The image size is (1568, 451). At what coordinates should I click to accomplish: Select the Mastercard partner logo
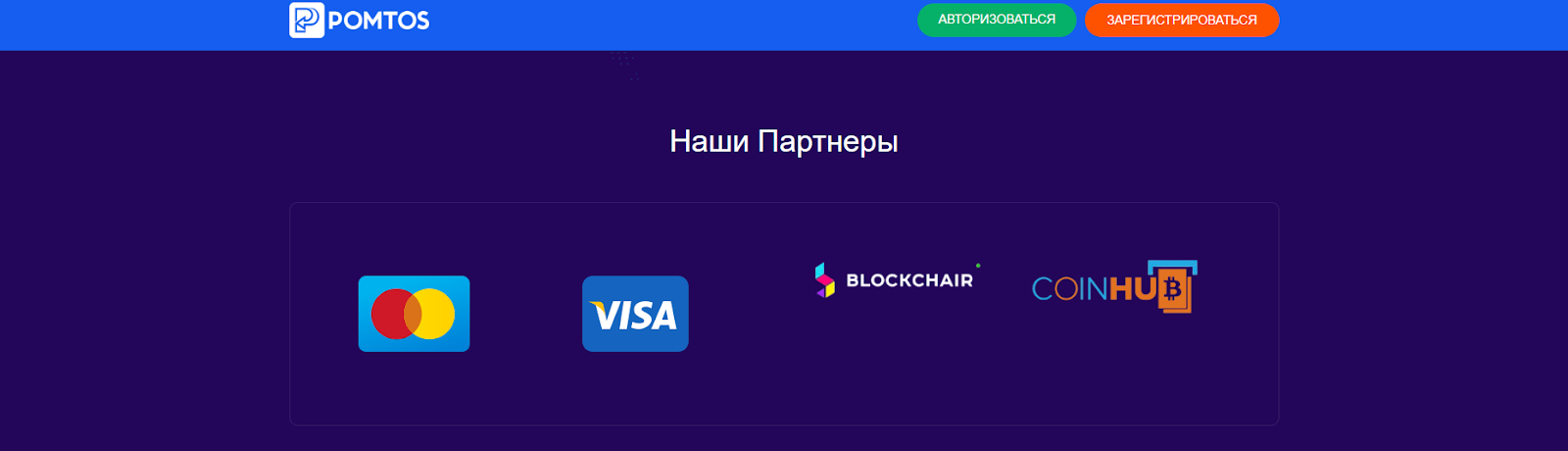(414, 314)
